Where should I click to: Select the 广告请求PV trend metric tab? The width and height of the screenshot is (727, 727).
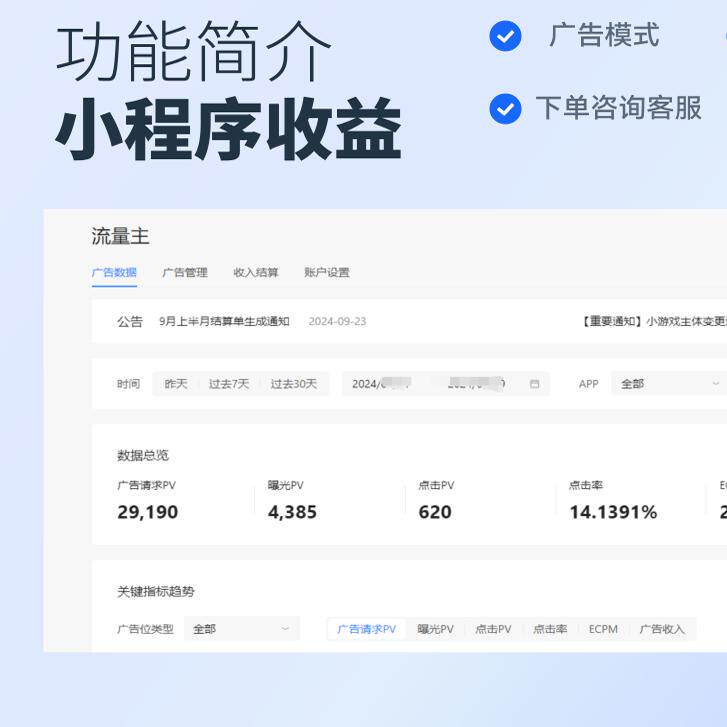[366, 629]
